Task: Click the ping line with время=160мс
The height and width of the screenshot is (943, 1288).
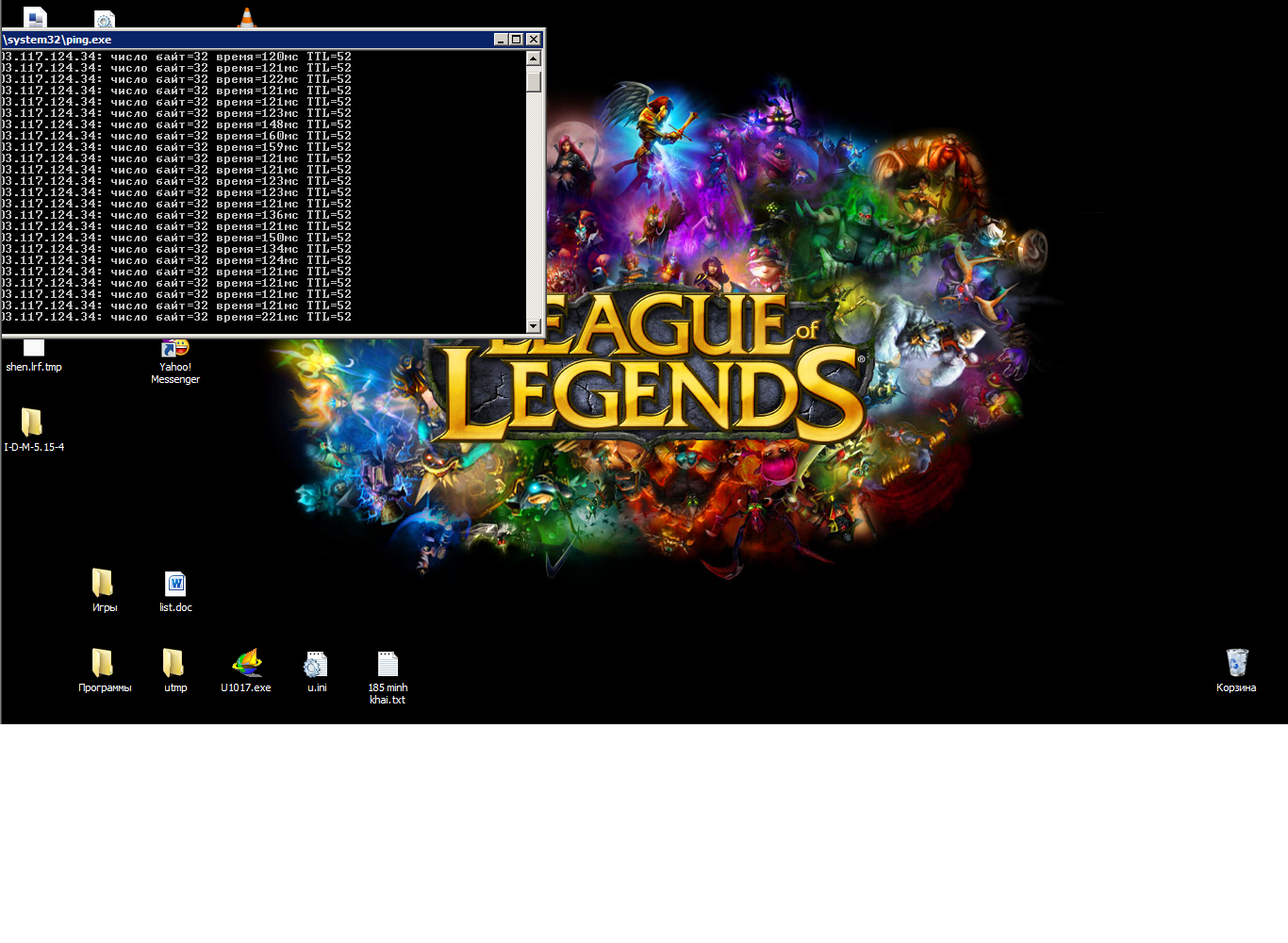Action: (176, 136)
